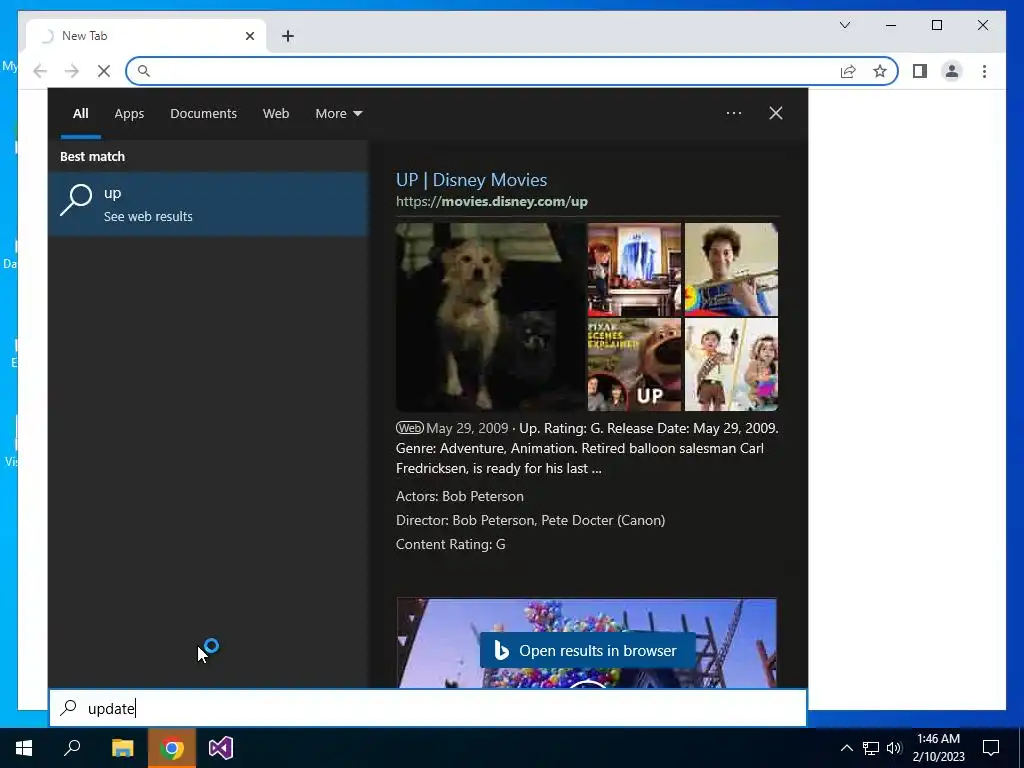
Task: Click the 'Content Rating: G' text
Action: click(x=451, y=545)
